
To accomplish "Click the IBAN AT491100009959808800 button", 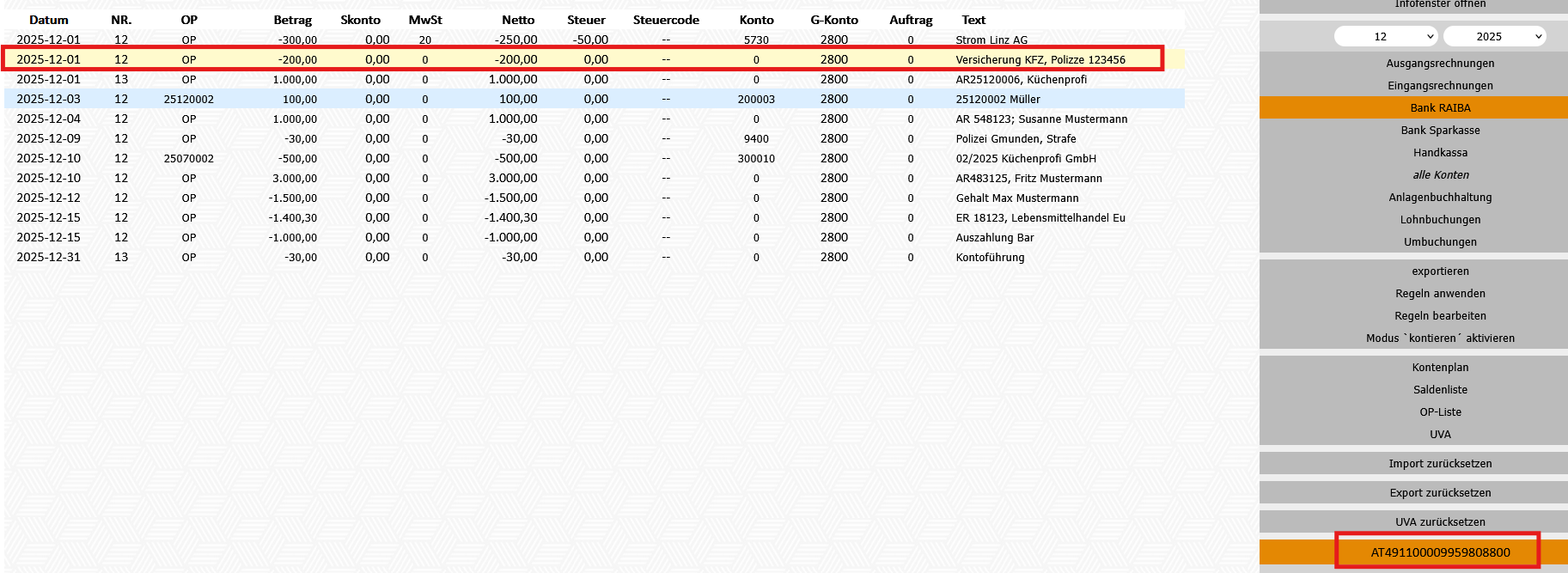I will click(x=1440, y=552).
